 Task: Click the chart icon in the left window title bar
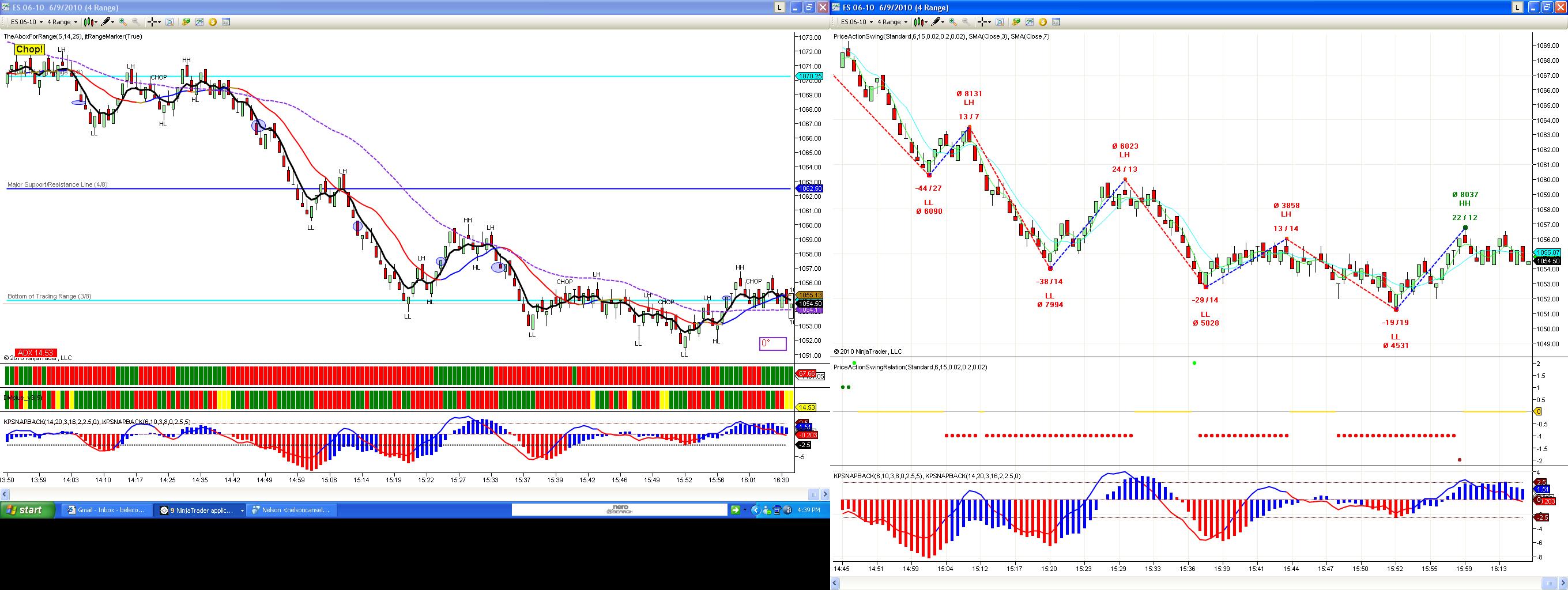[6, 7]
